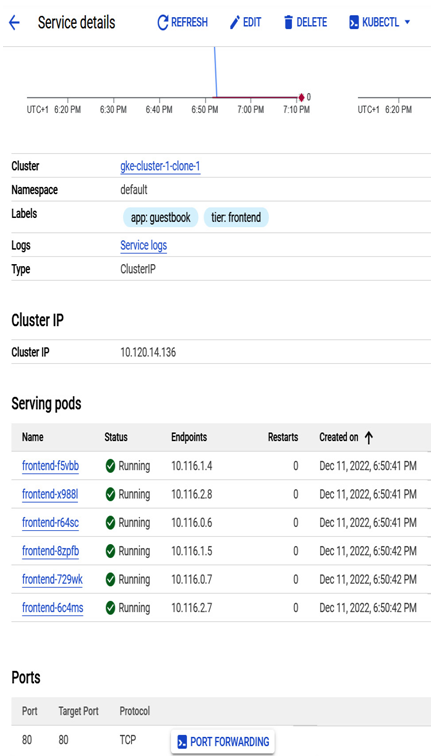The width and height of the screenshot is (437, 756).
Task: Click the Kubectl terminal icon
Action: coord(354,23)
